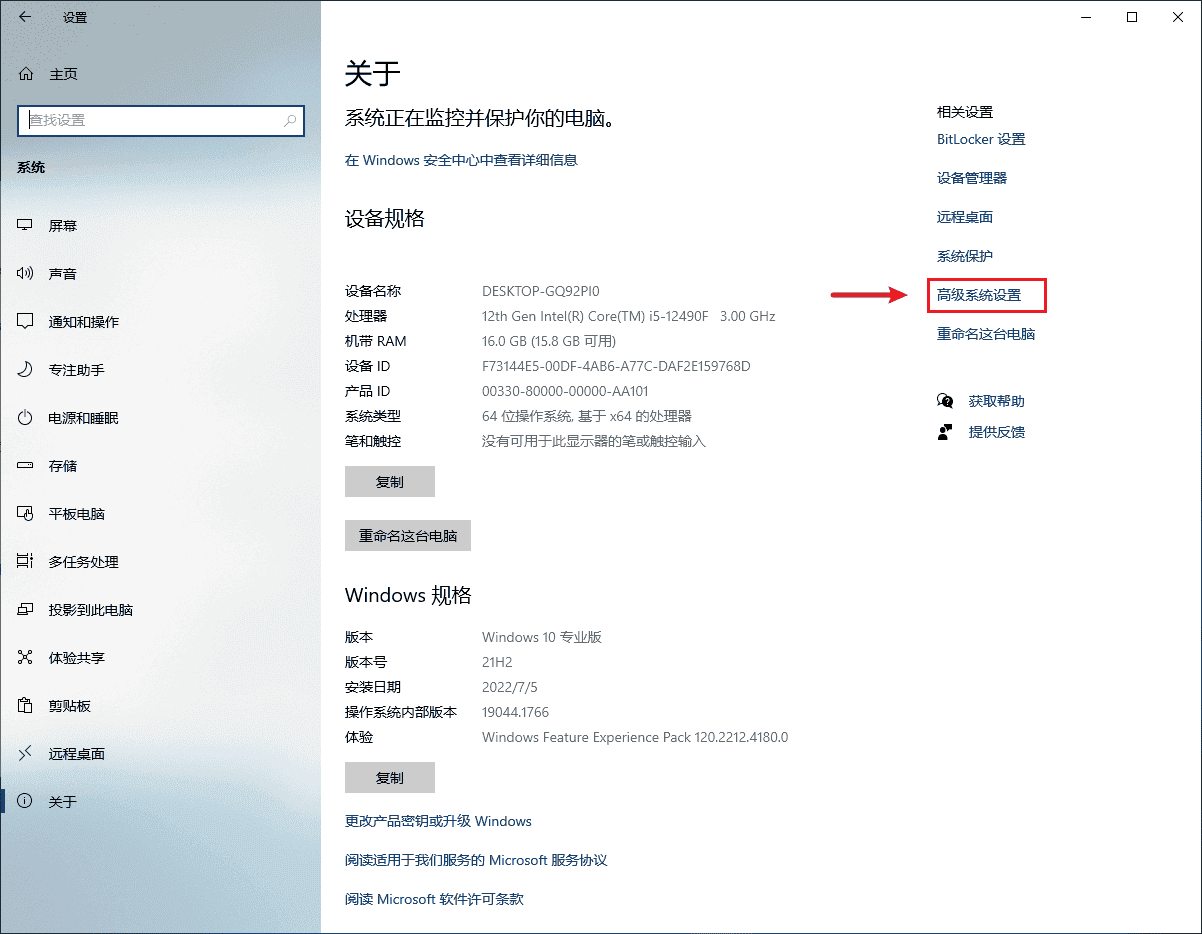Click the back arrow icon
The height and width of the screenshot is (934, 1202).
(x=25, y=17)
